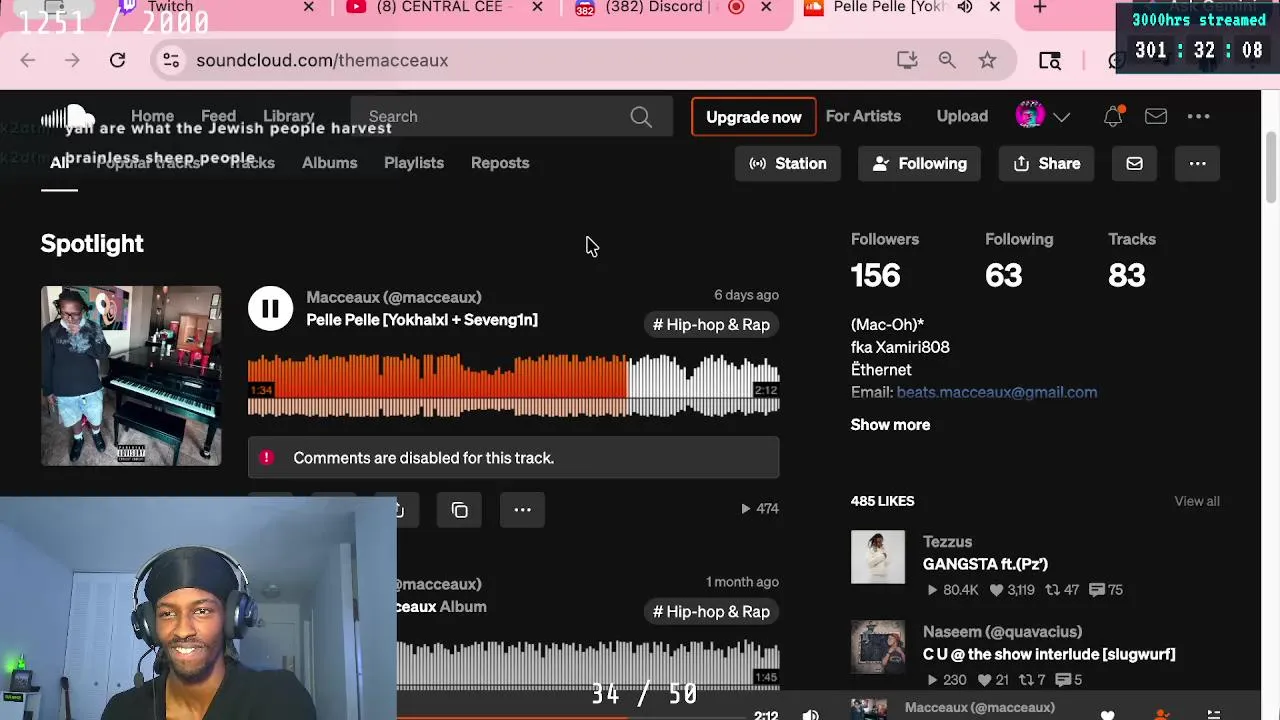Expand the user avatar dropdown chevron
1280x720 pixels.
1062,117
